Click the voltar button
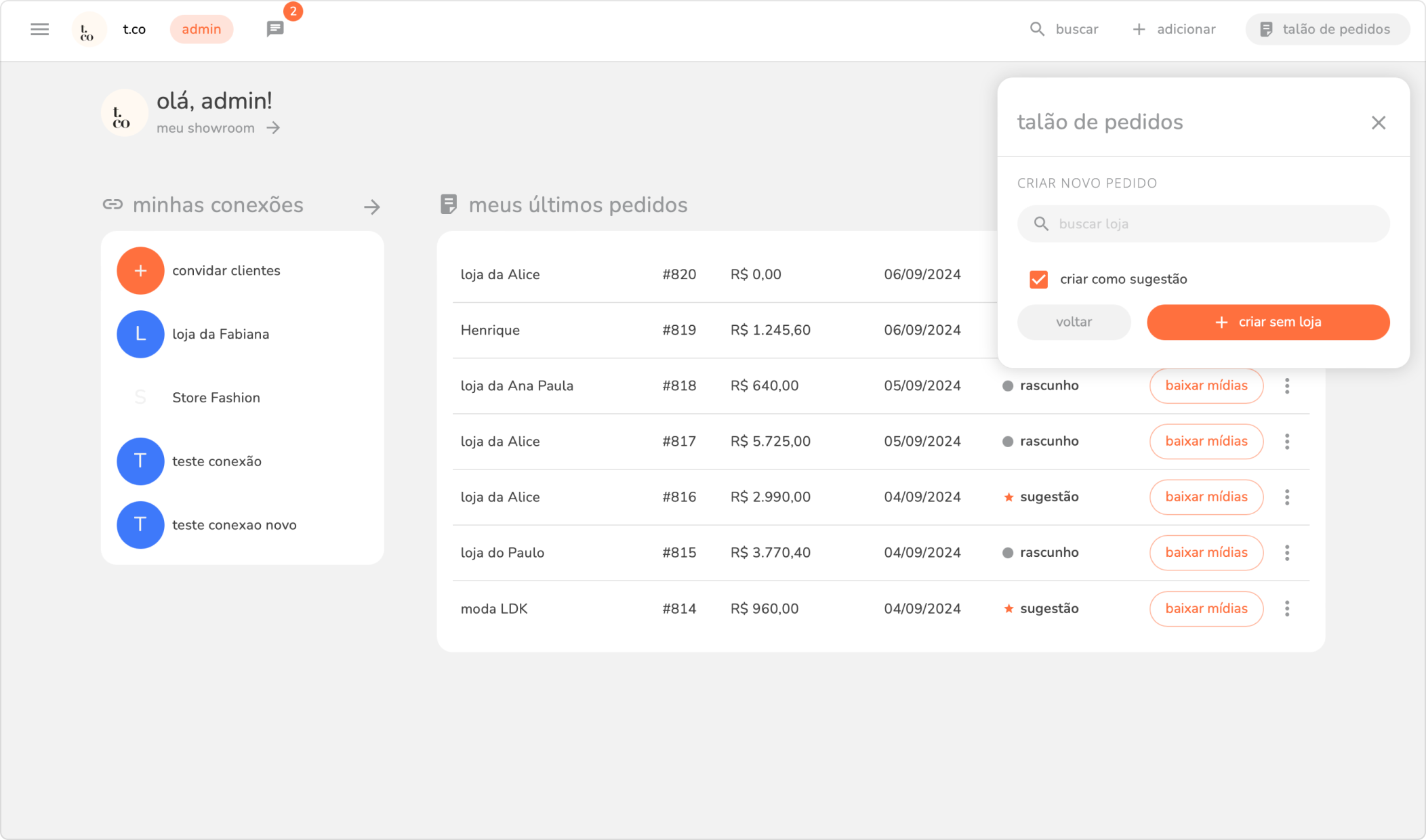The image size is (1426, 840). point(1074,322)
